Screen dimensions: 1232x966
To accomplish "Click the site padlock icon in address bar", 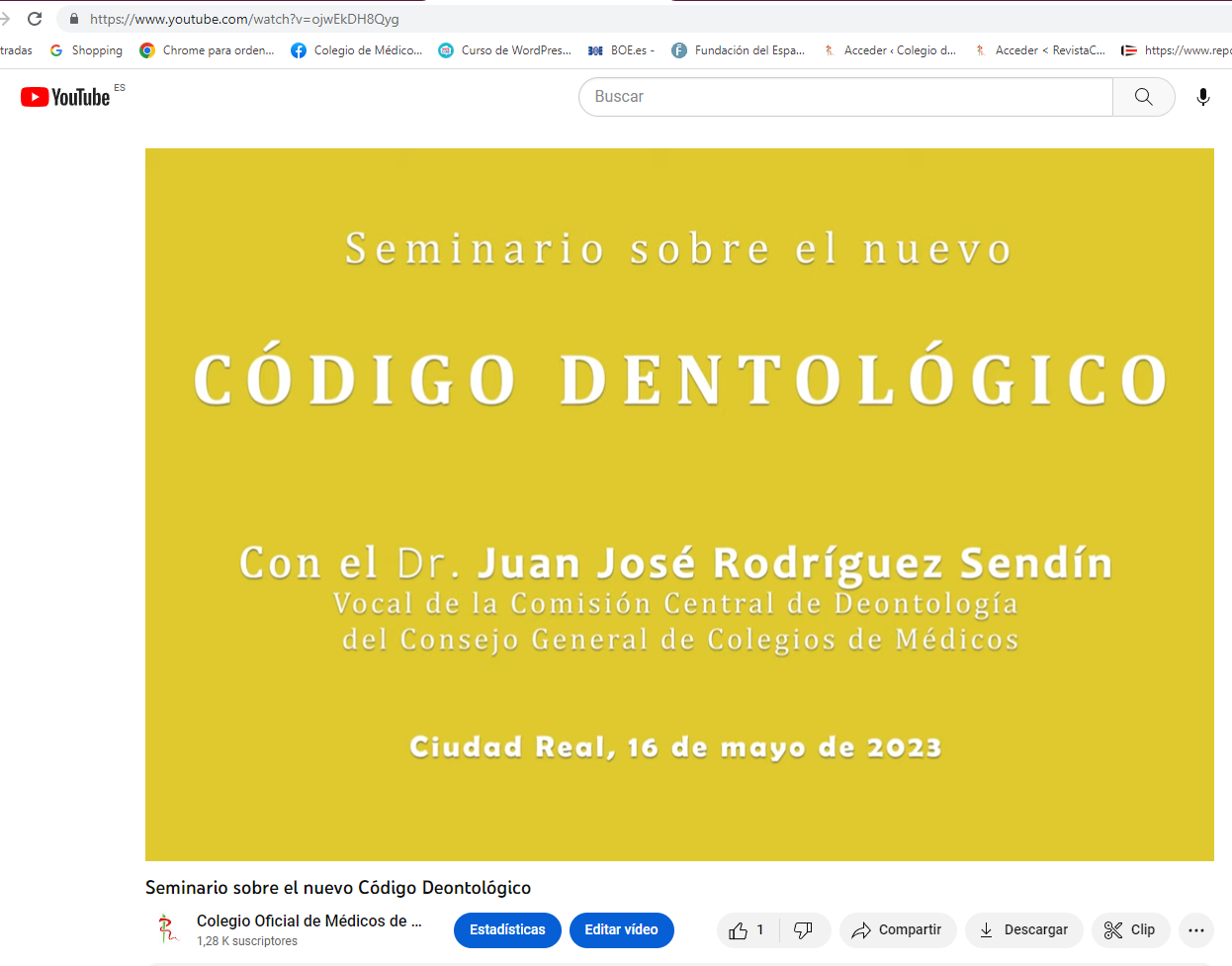I will [73, 19].
